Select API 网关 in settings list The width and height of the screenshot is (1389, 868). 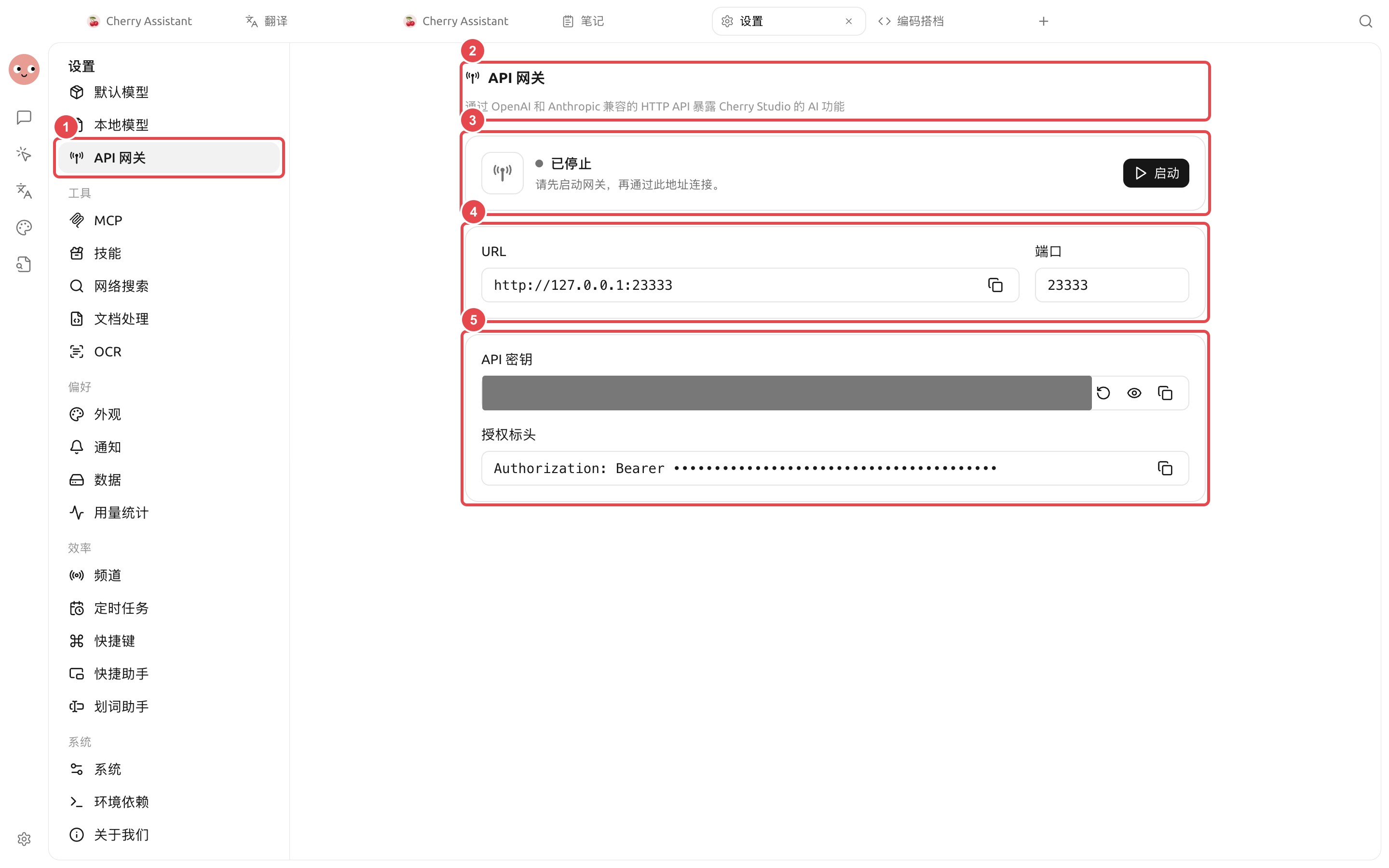pos(169,157)
